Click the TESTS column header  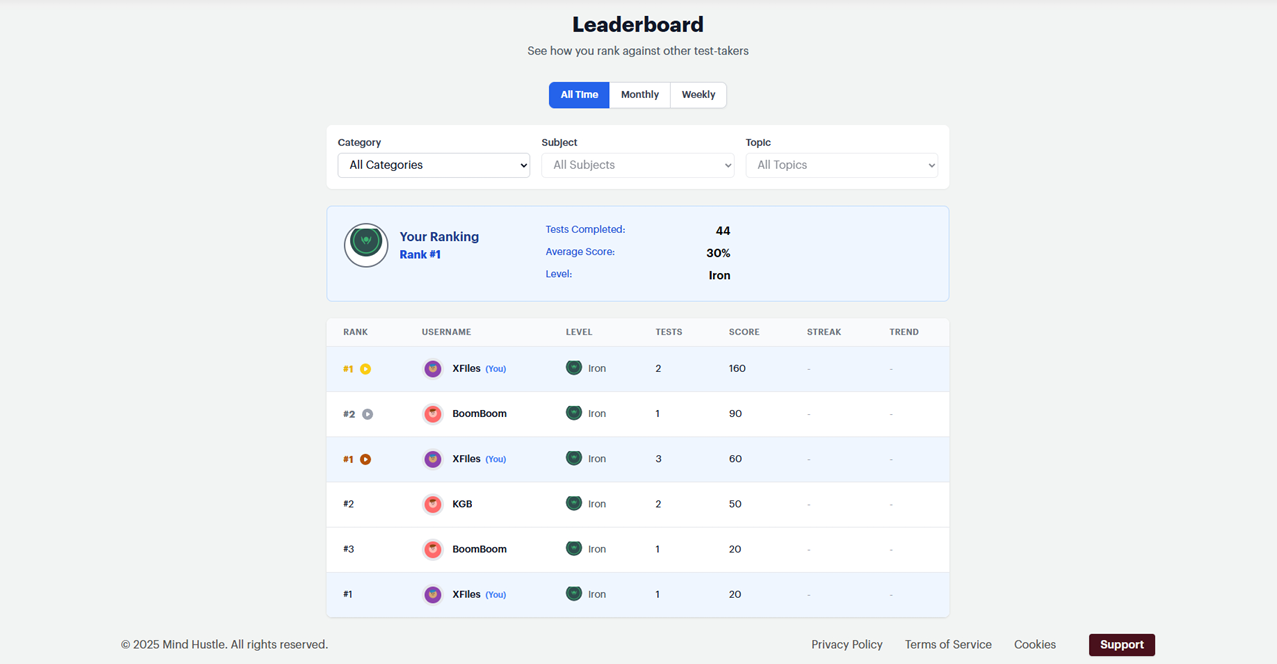coord(669,332)
